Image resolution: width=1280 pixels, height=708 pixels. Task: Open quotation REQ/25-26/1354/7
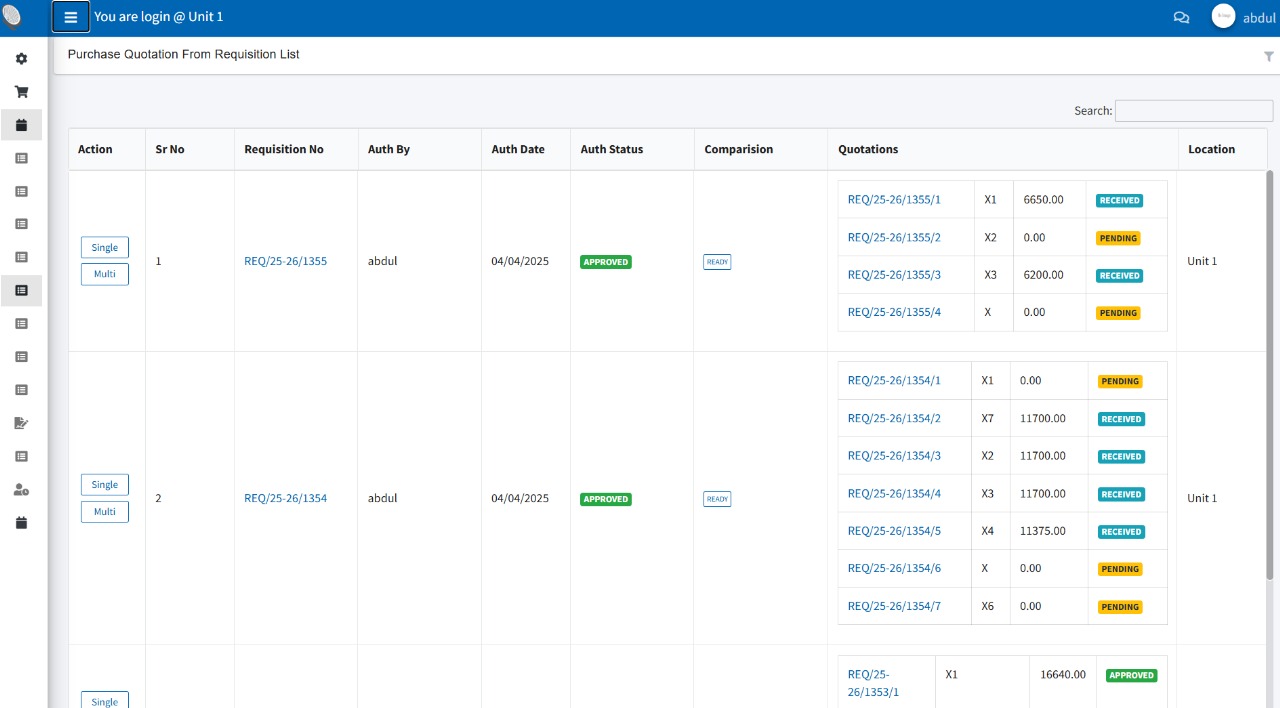(x=894, y=606)
